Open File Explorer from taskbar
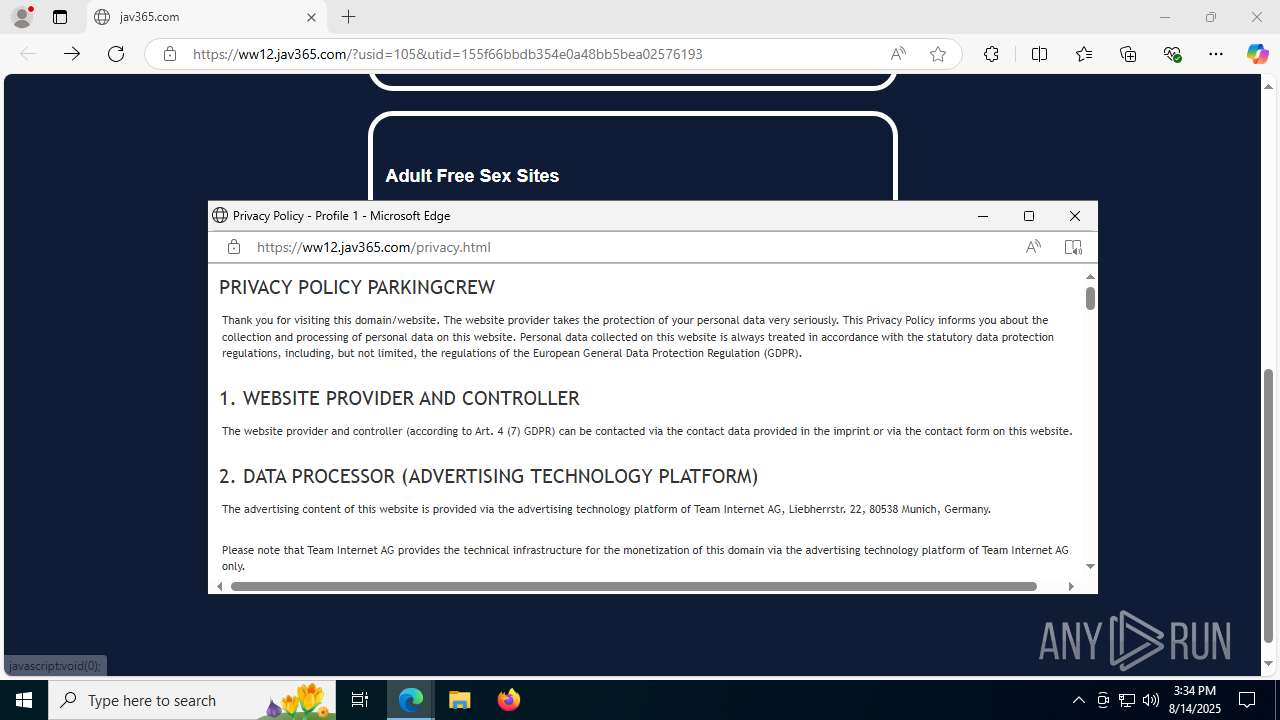1280x720 pixels. pos(459,700)
